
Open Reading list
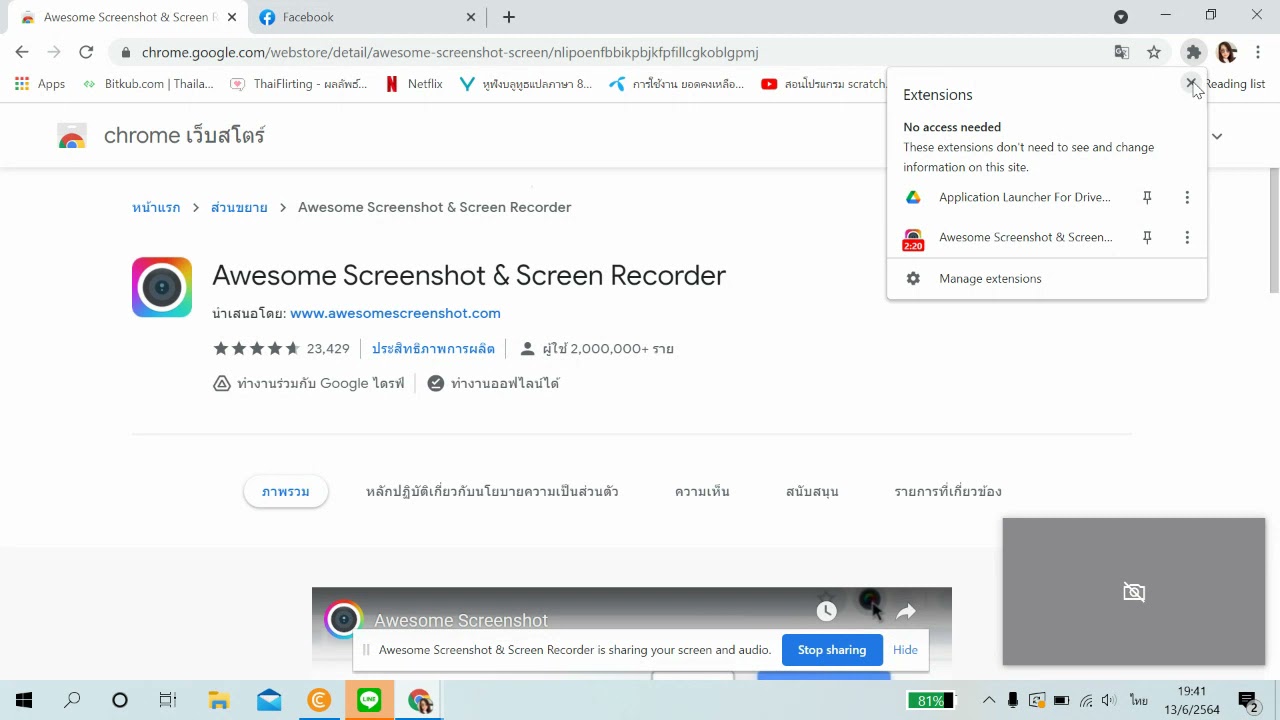click(x=1235, y=84)
